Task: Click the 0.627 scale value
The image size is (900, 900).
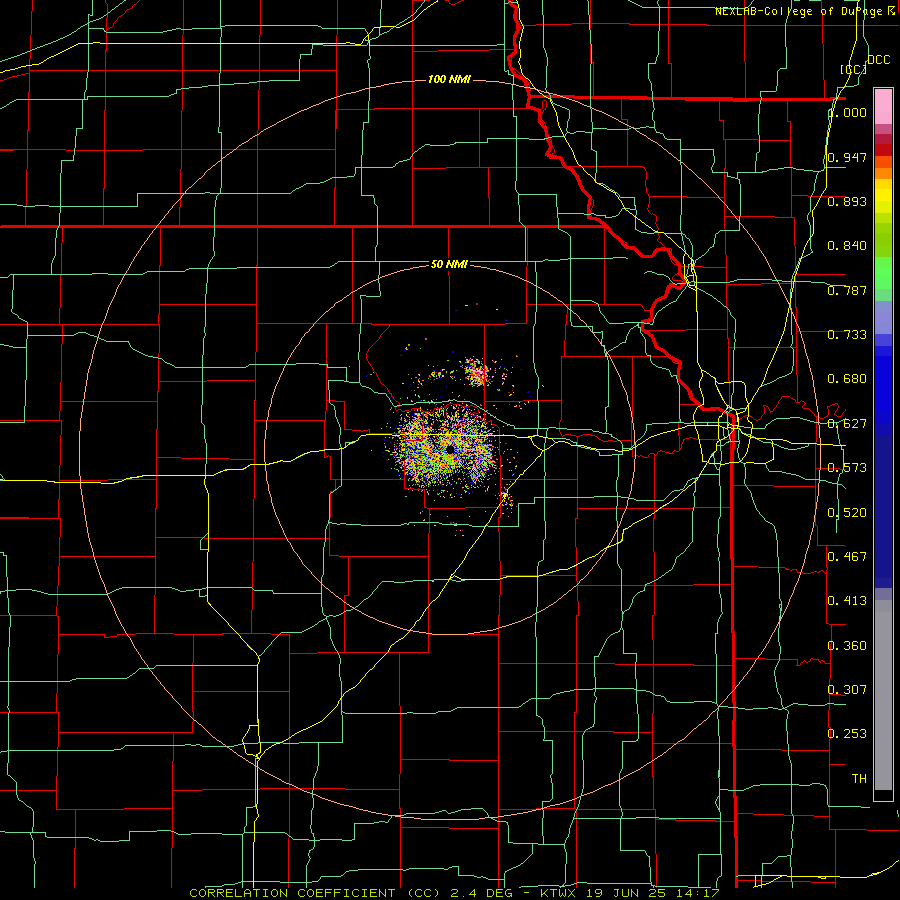Action: tap(847, 424)
